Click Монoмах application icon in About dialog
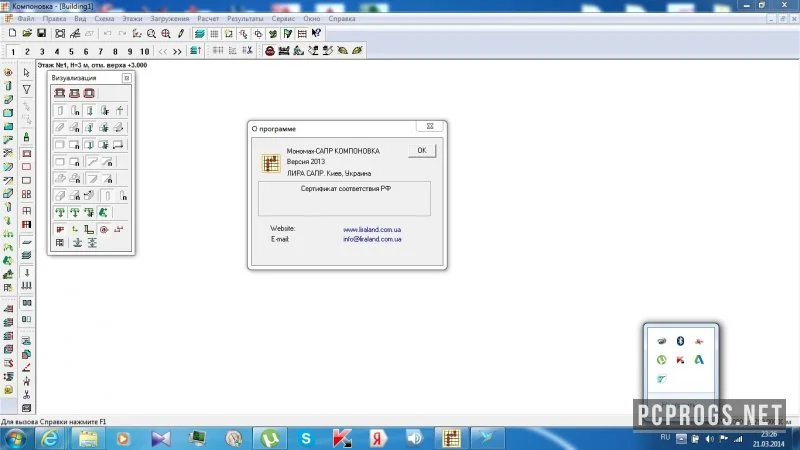 click(x=271, y=163)
